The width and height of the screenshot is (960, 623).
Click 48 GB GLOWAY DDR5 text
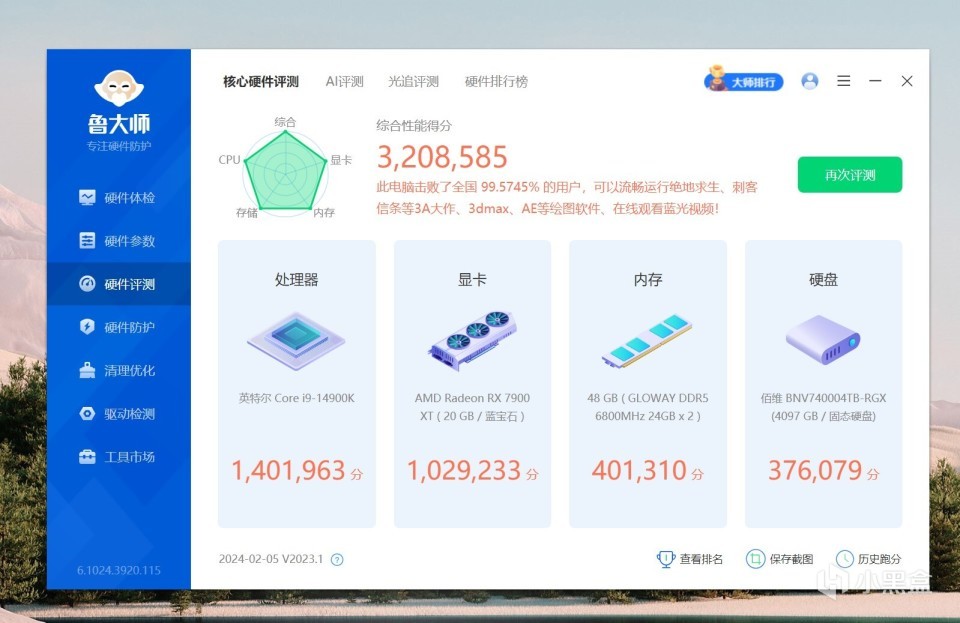tap(648, 407)
